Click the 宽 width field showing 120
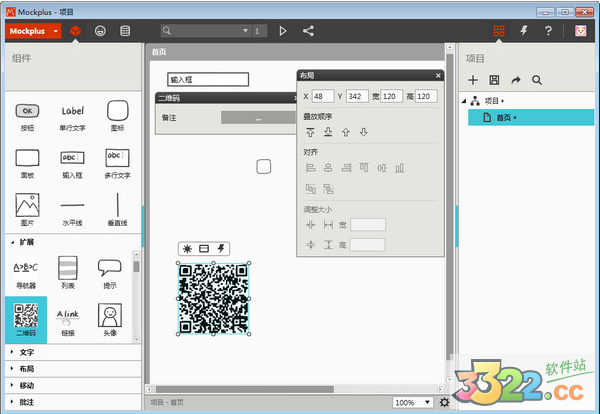The image size is (600, 414). (x=391, y=96)
